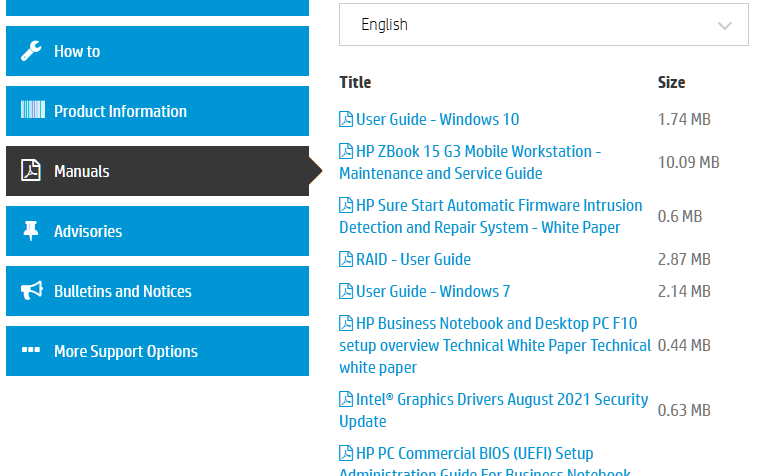Click the 2.14 MB size value
The width and height of the screenshot is (779, 476).
[x=684, y=291]
